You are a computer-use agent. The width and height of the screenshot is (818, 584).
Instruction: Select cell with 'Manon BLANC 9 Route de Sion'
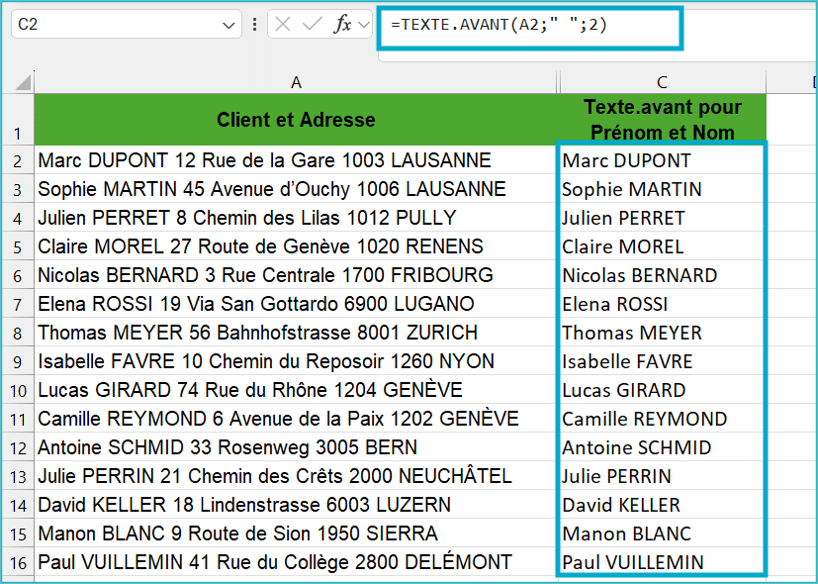pos(296,533)
